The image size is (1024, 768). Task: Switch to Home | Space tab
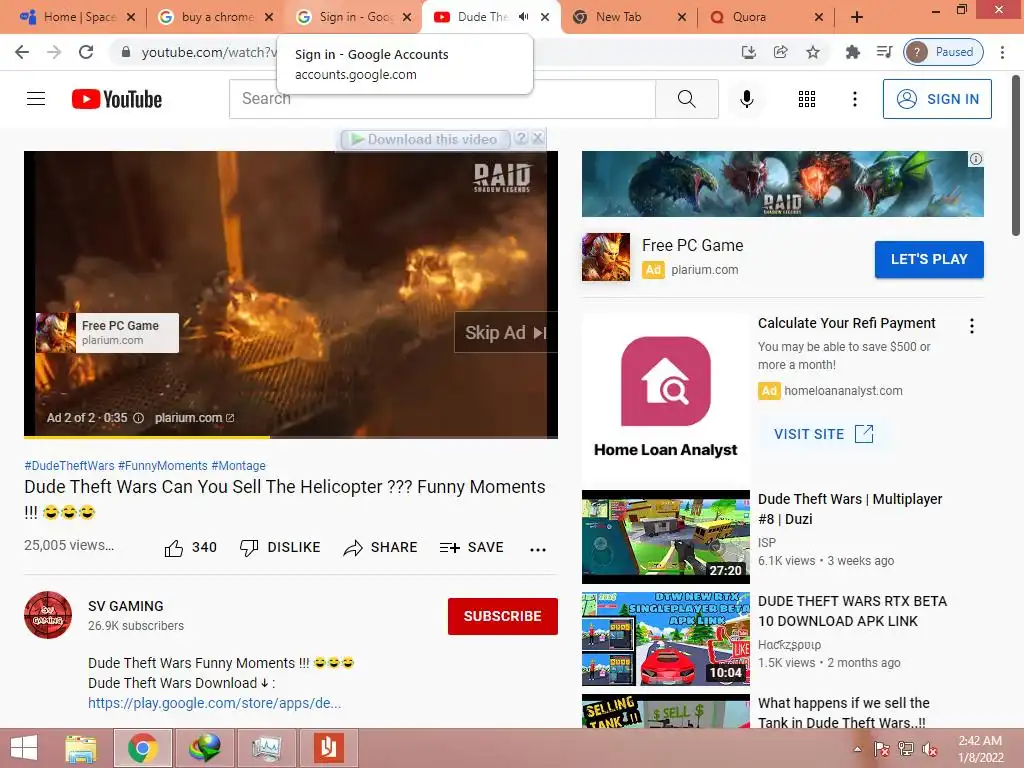(x=77, y=17)
